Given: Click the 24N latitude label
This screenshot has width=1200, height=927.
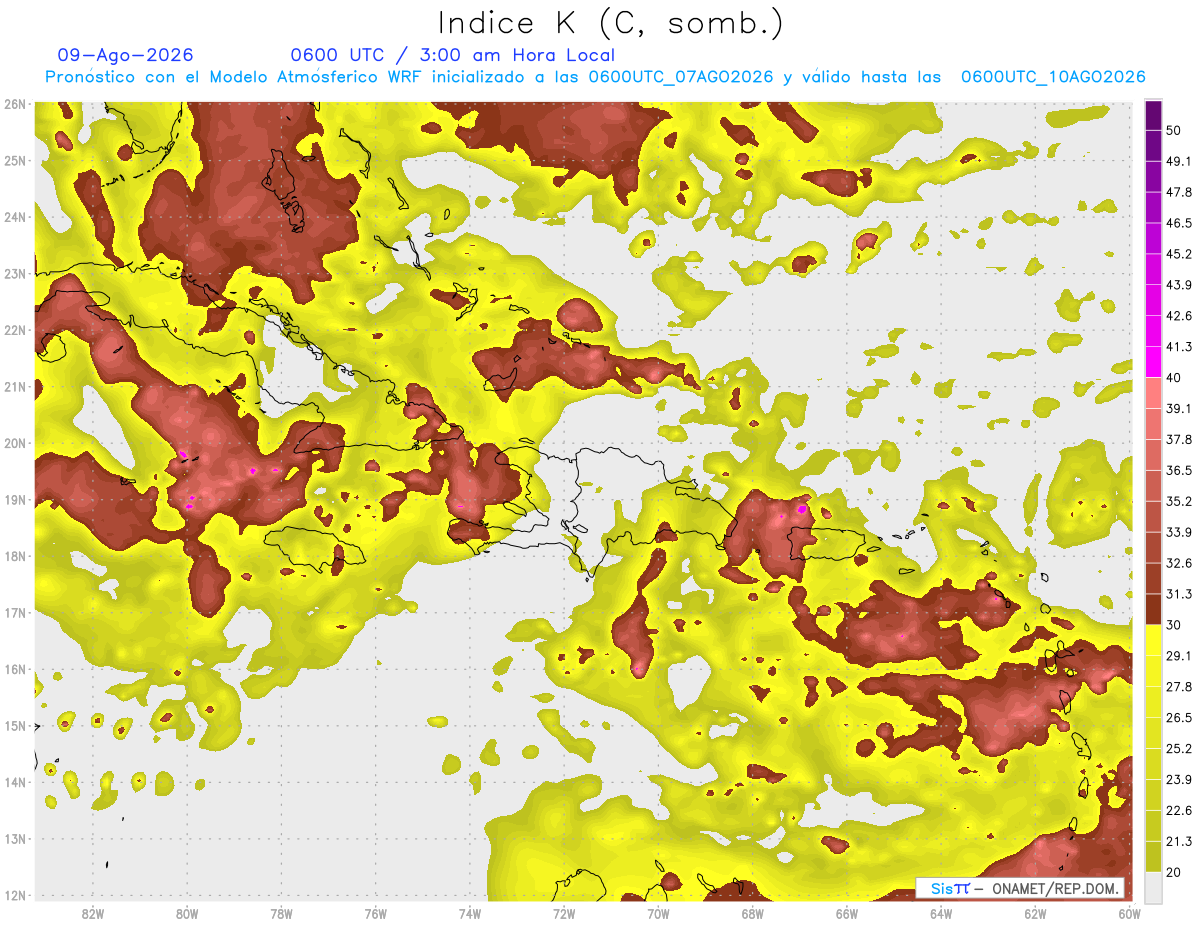Looking at the screenshot, I should (x=15, y=217).
